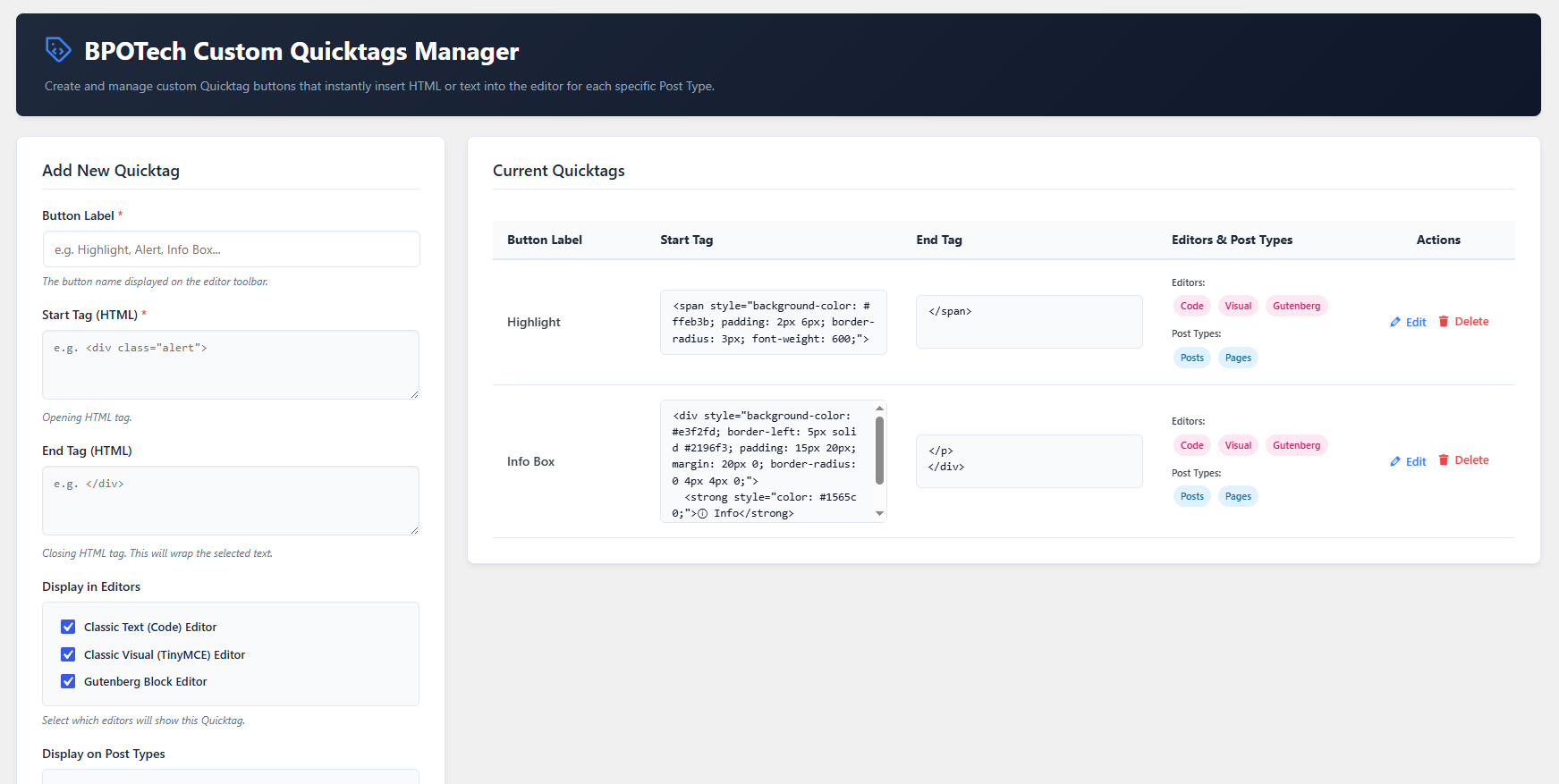
Task: Click the Current Quicktags heading
Action: pos(559,171)
